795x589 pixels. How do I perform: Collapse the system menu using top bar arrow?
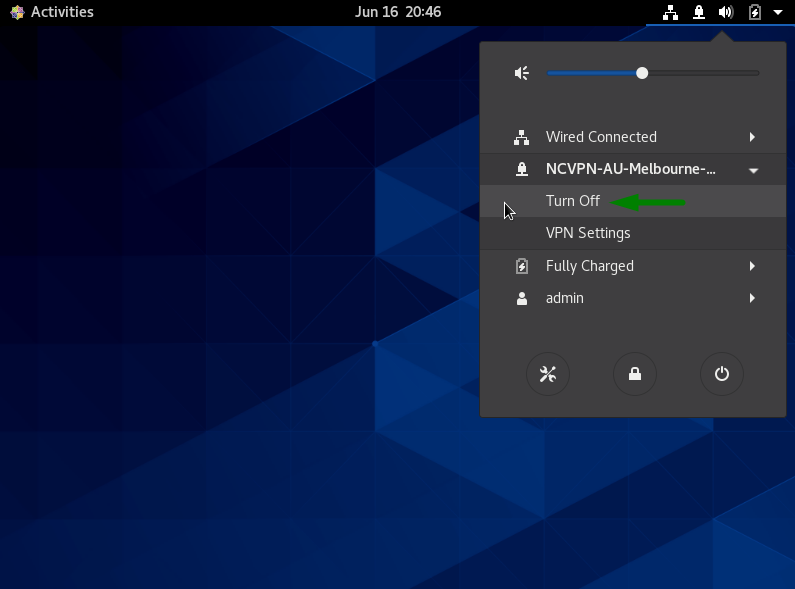coord(778,13)
